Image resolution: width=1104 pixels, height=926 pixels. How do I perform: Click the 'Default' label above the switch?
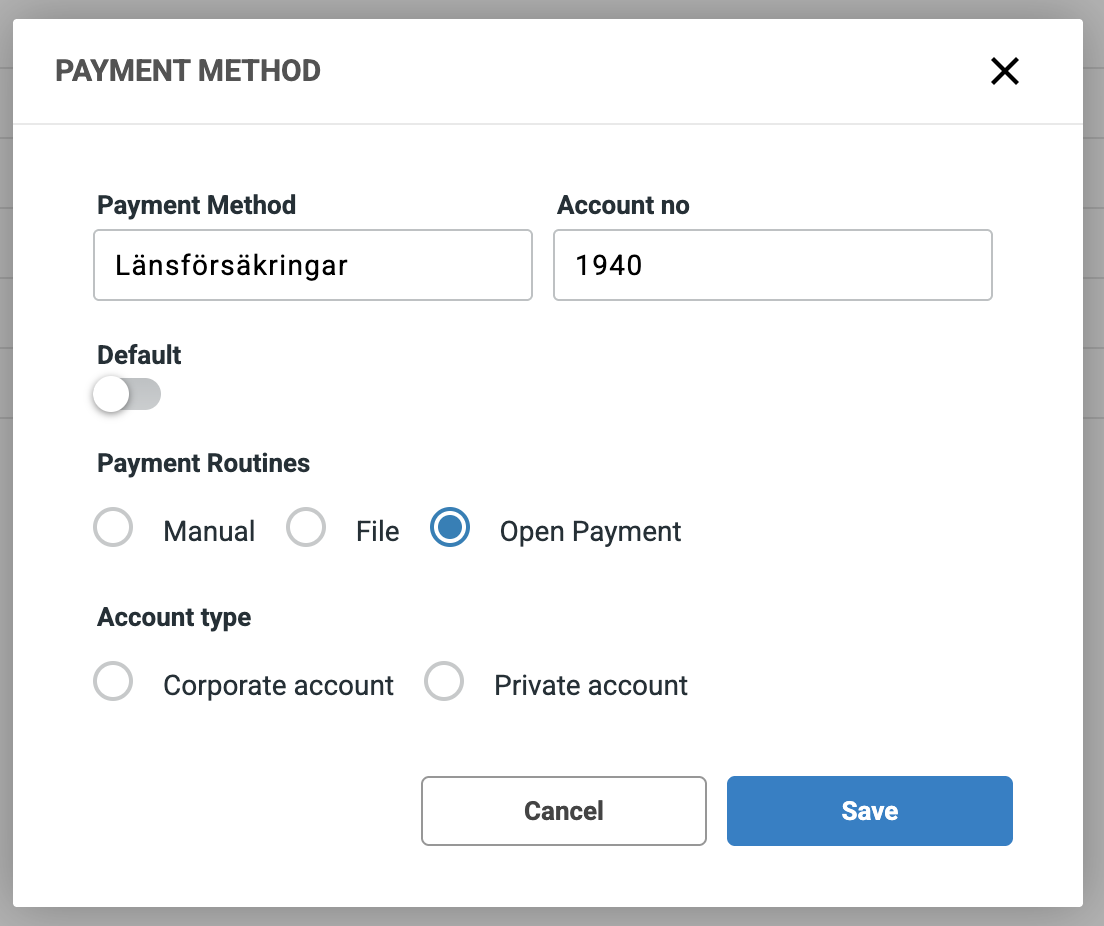(139, 355)
